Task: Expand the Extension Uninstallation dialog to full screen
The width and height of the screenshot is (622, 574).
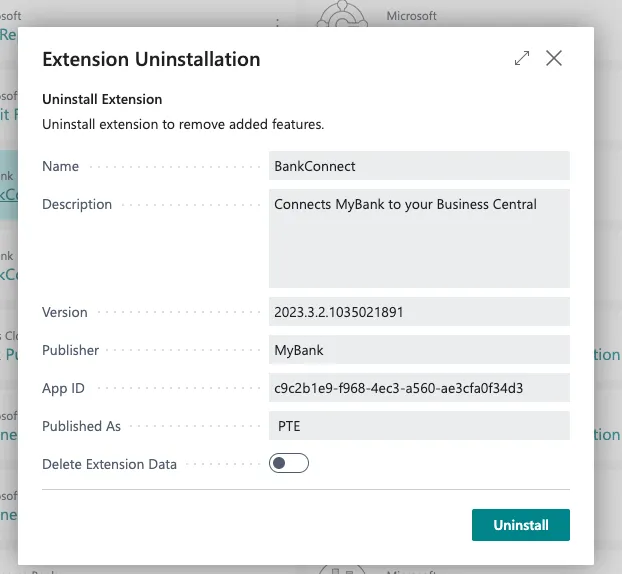Action: click(x=522, y=58)
